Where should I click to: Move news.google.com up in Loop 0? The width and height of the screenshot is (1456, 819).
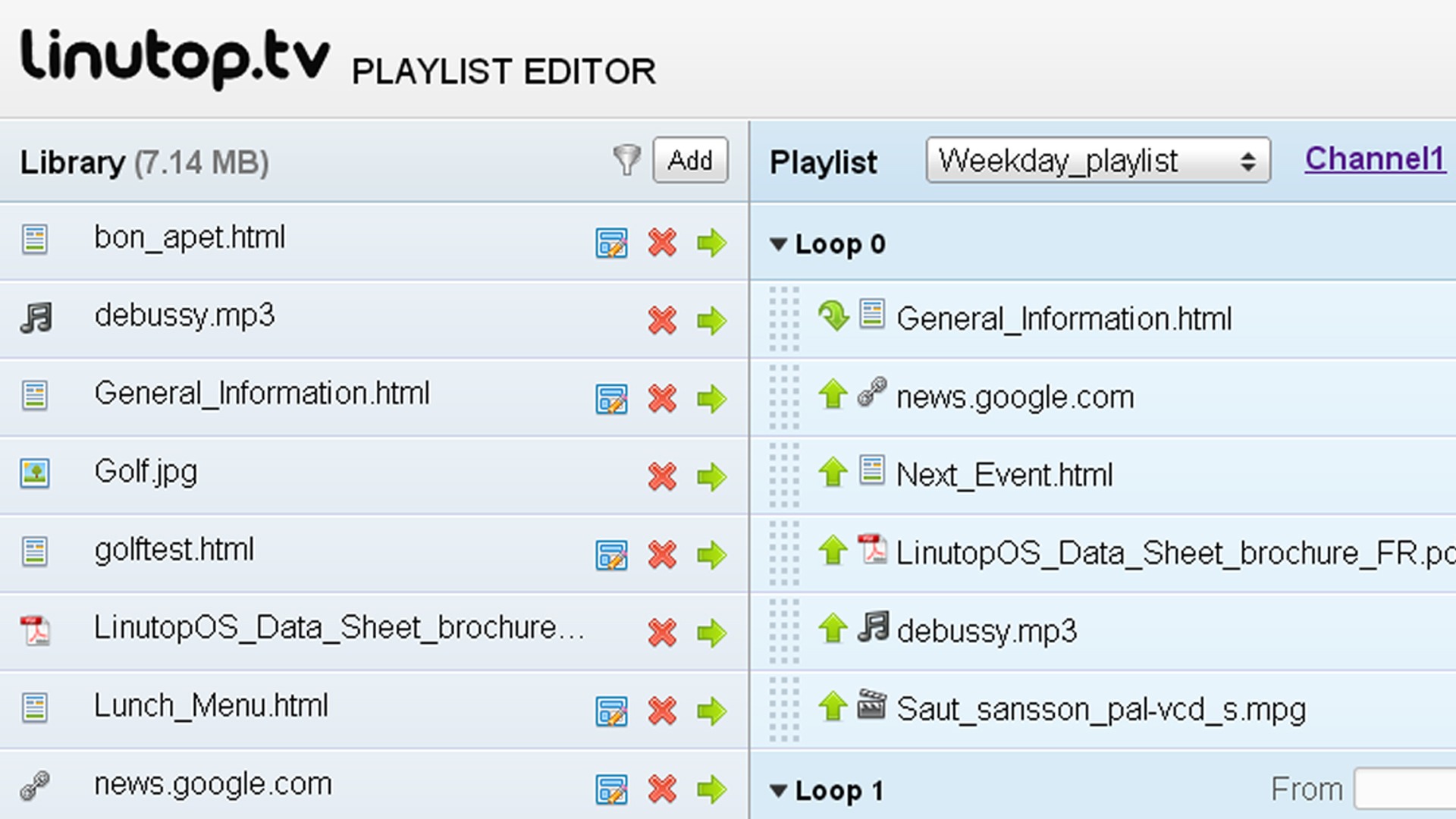(833, 395)
